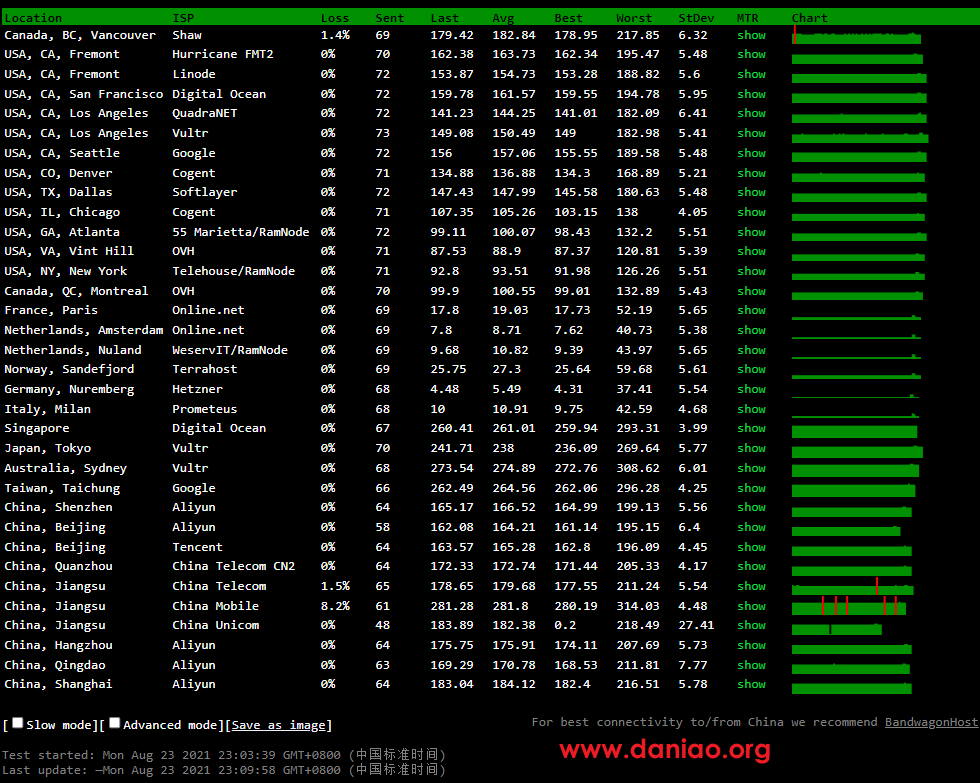Viewport: 980px width, 783px height.
Task: Click the ISP column header
Action: (x=183, y=18)
